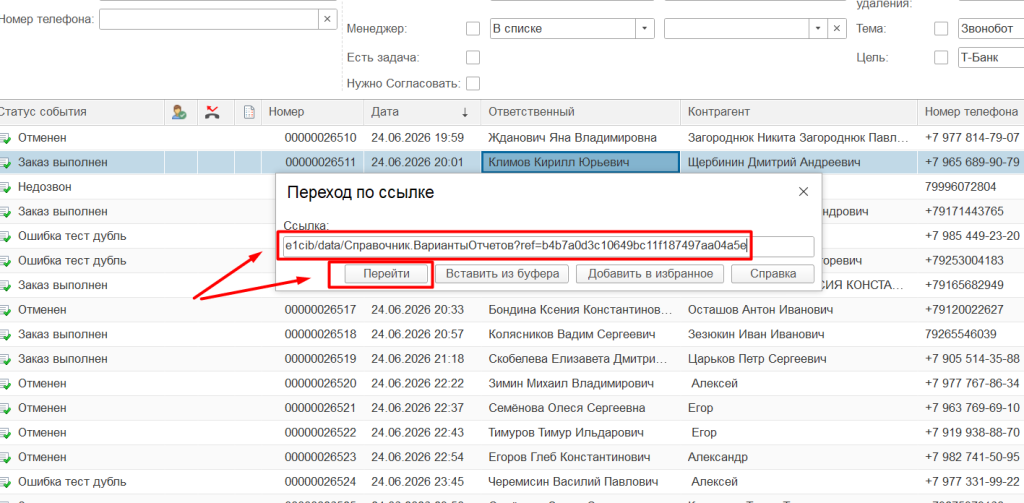Viewport: 1024px width, 503px height.
Task: Enable the Тема checkbox next to Звонобот
Action: pos(941,29)
